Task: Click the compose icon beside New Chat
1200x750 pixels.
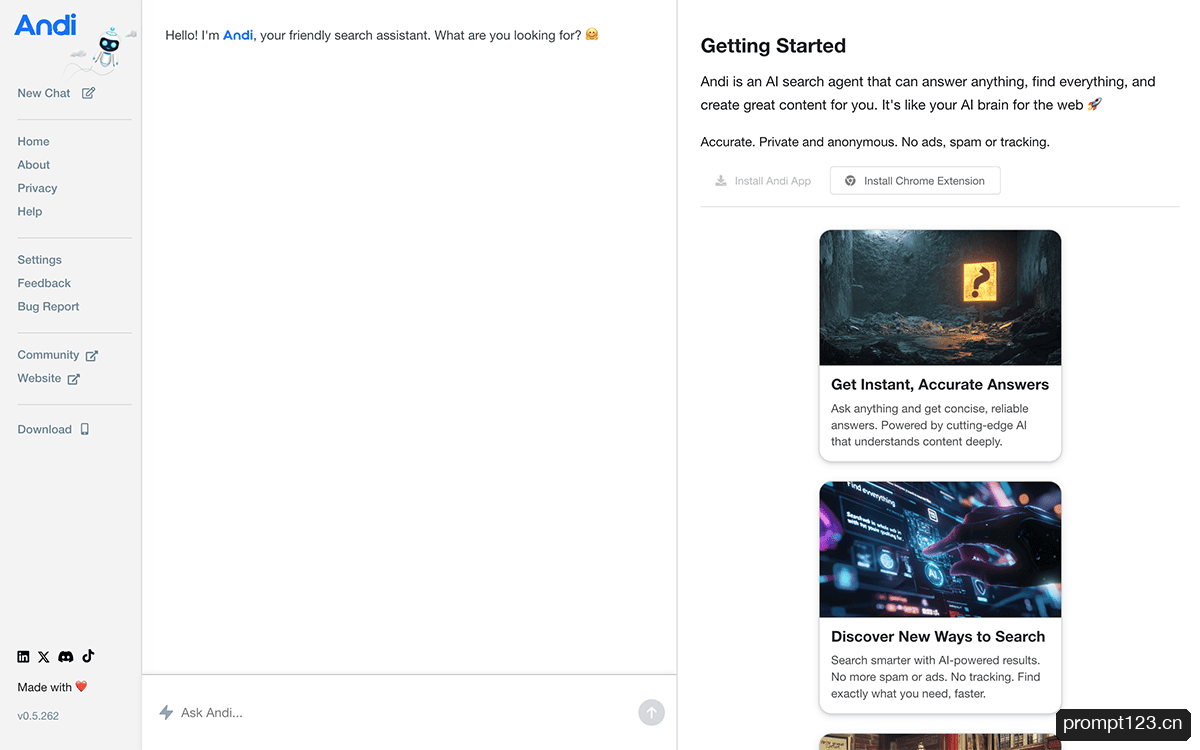Action: tap(89, 93)
